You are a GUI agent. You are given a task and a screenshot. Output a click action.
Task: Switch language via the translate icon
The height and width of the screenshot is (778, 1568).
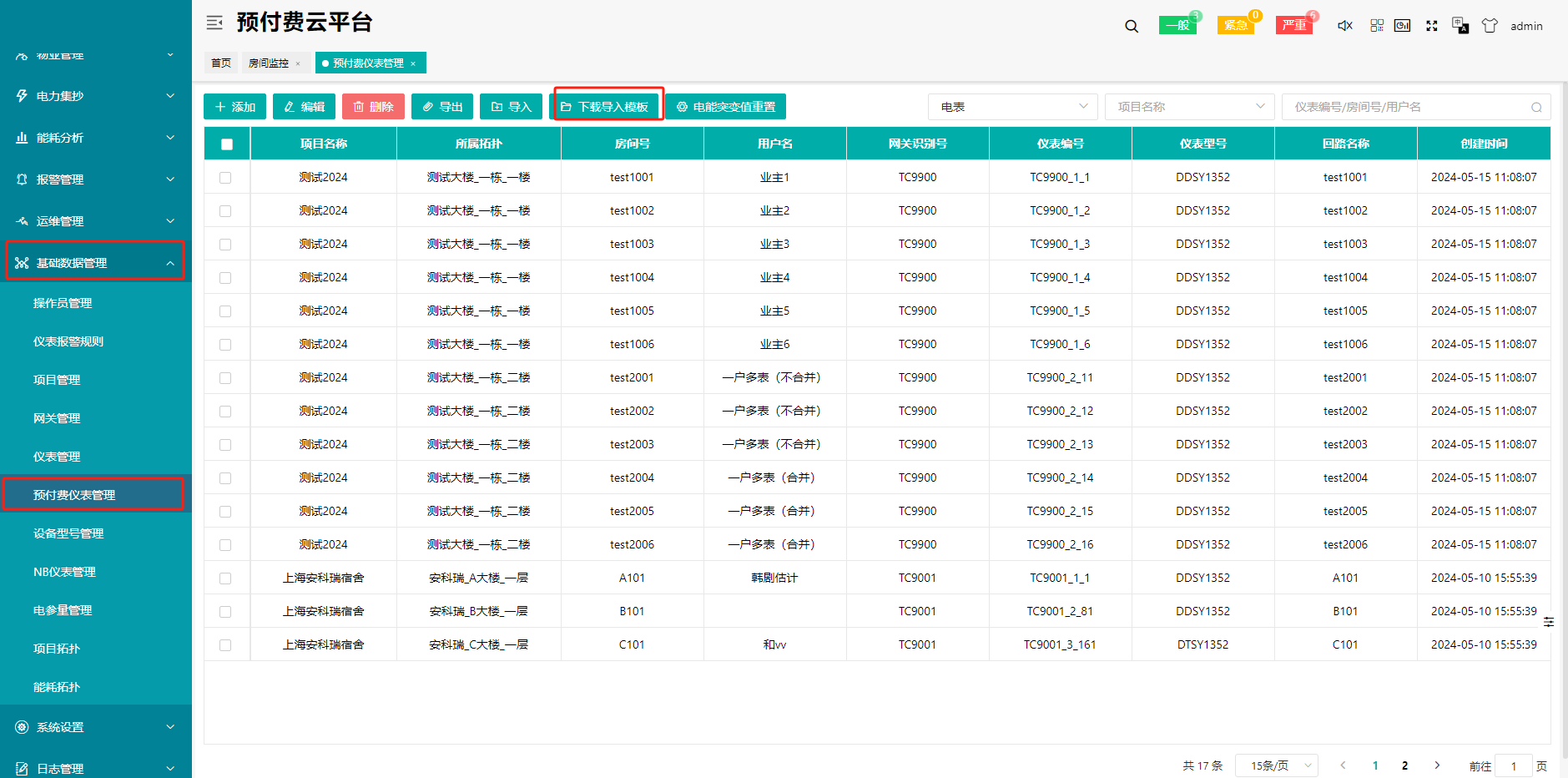(1460, 26)
